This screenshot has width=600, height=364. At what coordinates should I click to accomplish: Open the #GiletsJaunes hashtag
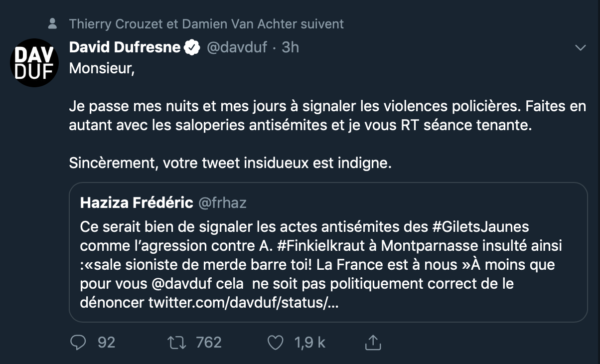tap(481, 227)
